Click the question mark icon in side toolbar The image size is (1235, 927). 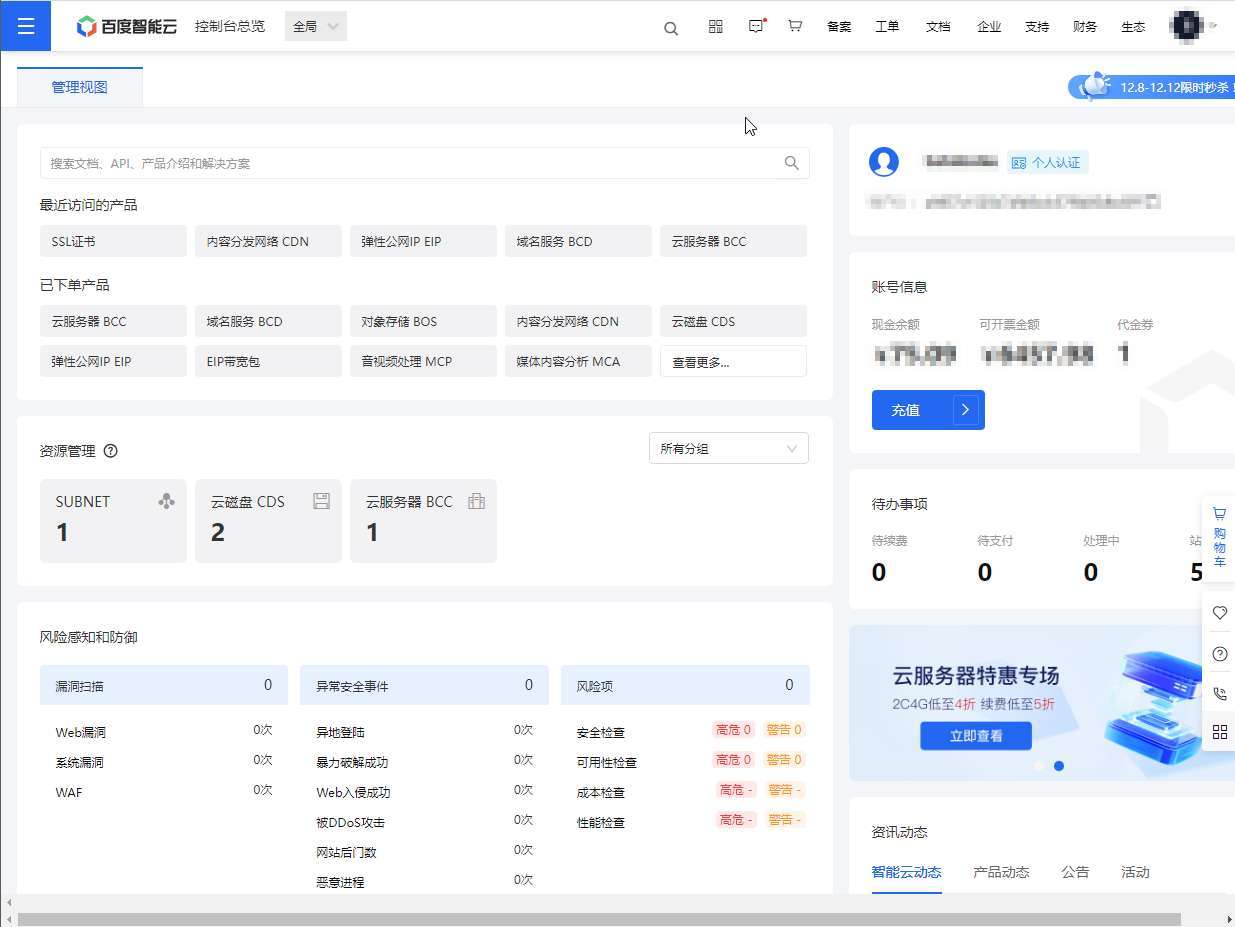tap(1220, 654)
